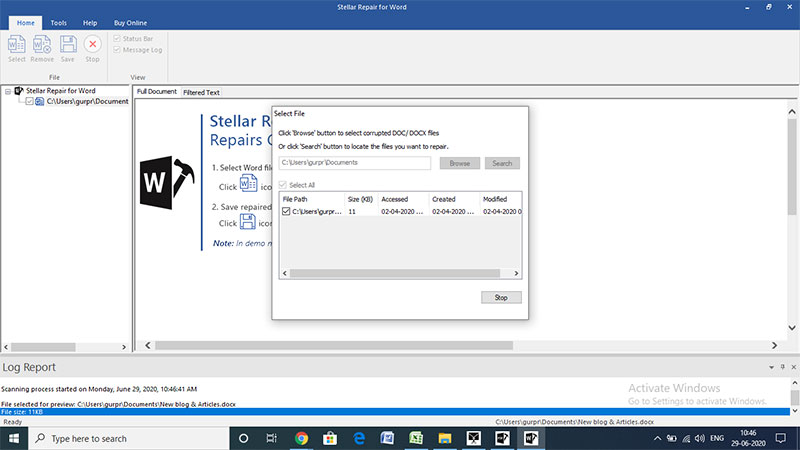Click the battery icon in system tray
Image resolution: width=800 pixels, height=450 pixels.
click(x=672, y=438)
